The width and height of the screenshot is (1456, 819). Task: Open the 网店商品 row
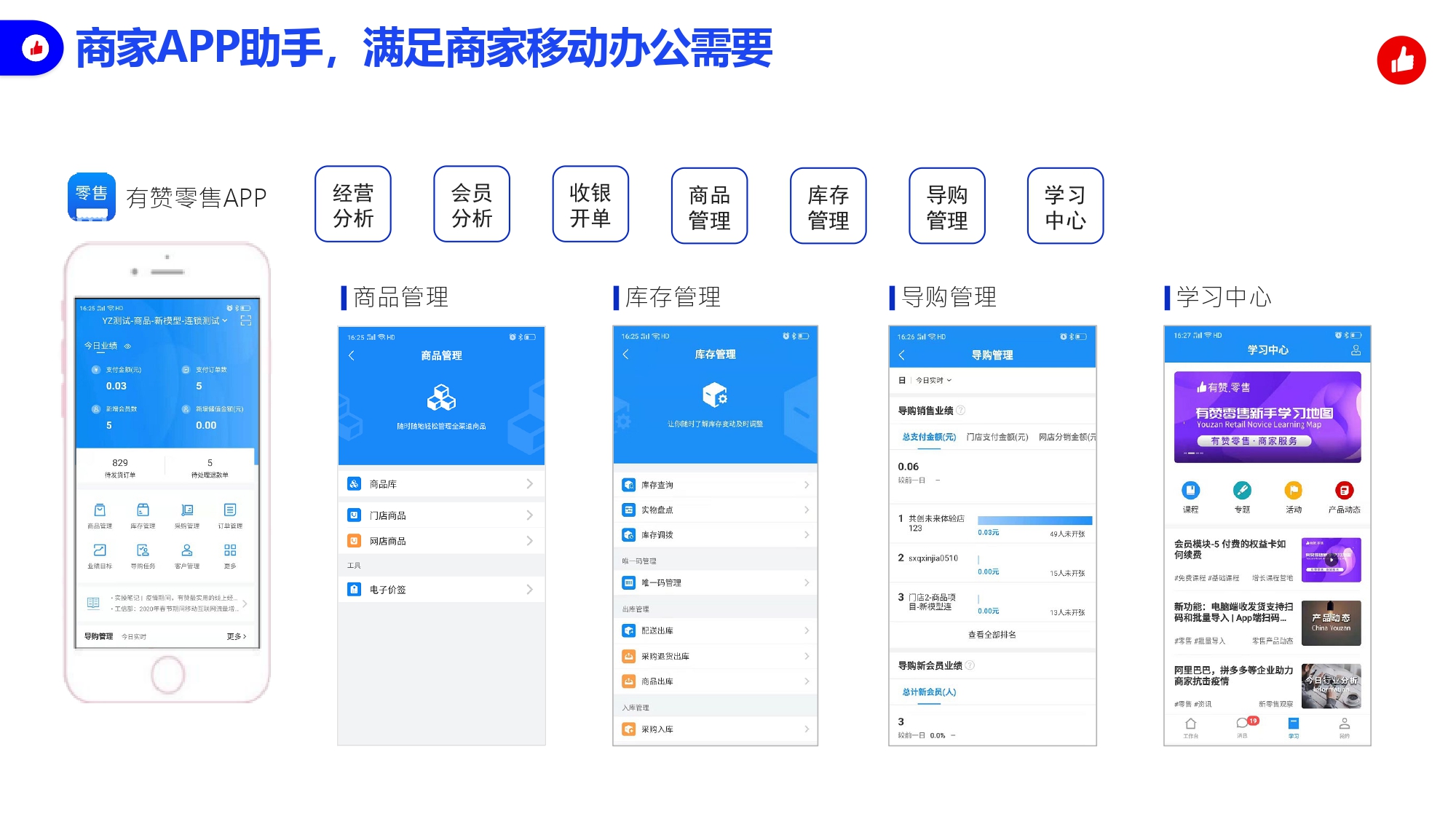441,541
